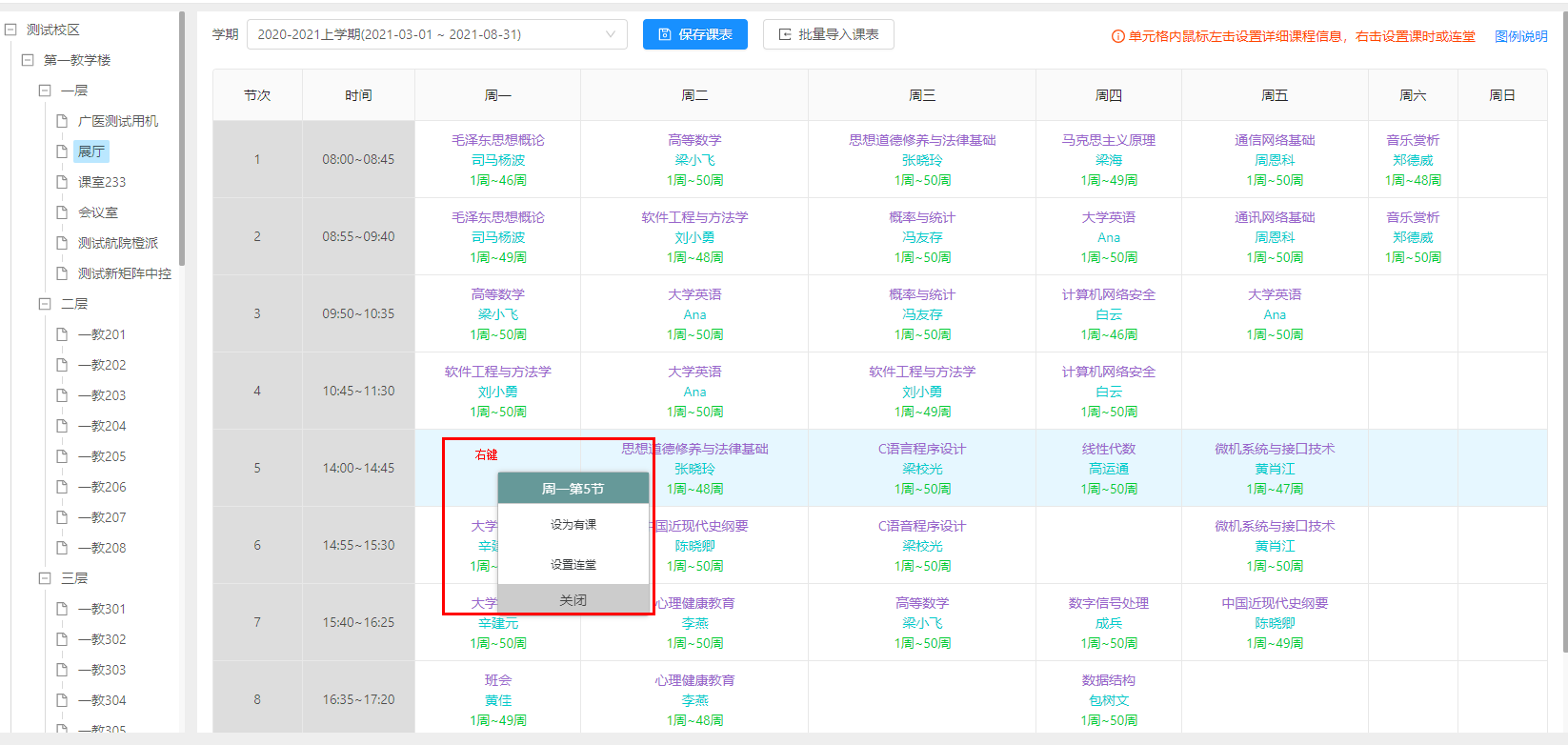Click the 批量导入课表 button
1568x745 pixels.
coord(829,34)
